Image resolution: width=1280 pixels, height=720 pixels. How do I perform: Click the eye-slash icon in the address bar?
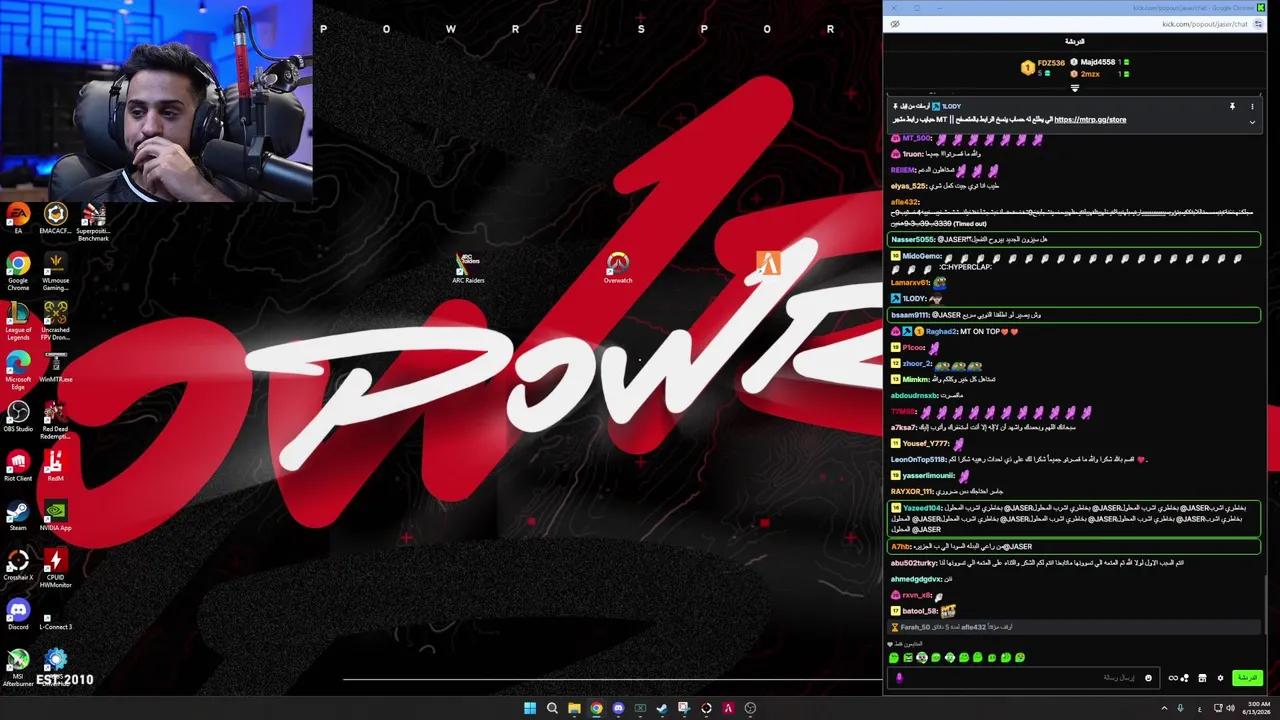[x=895, y=24]
